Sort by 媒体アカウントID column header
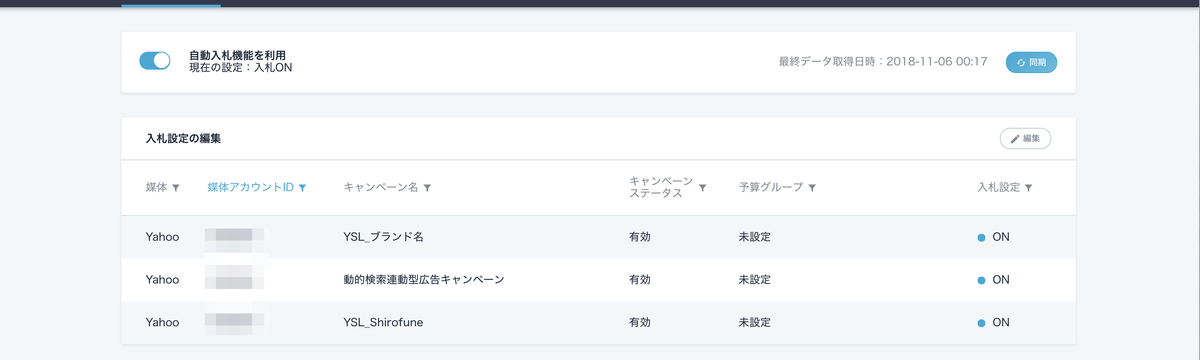The image size is (1200, 360). 251,187
